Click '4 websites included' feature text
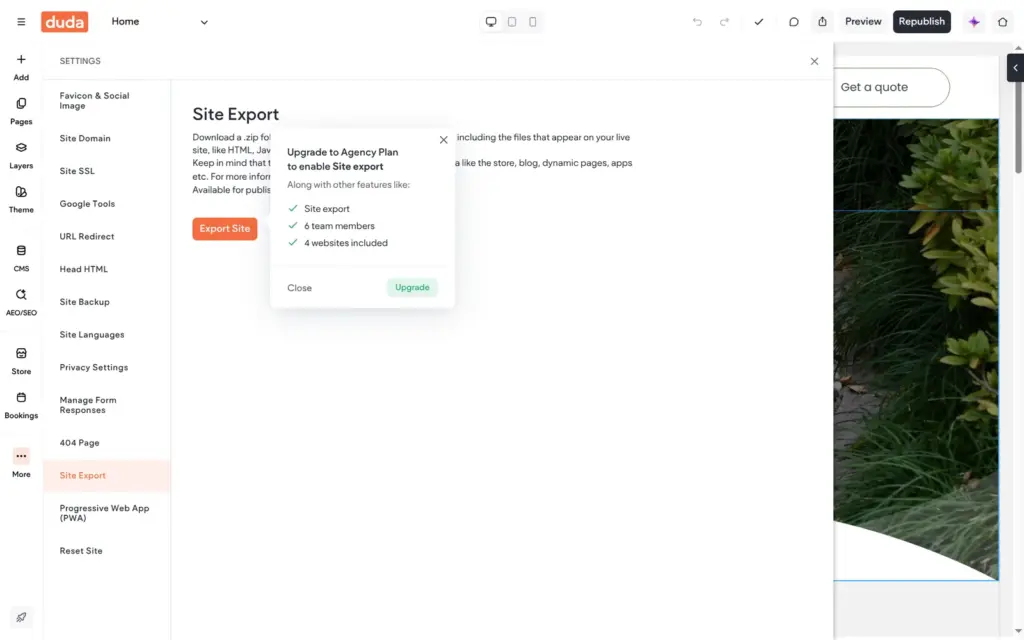This screenshot has width=1024, height=640. click(x=345, y=243)
